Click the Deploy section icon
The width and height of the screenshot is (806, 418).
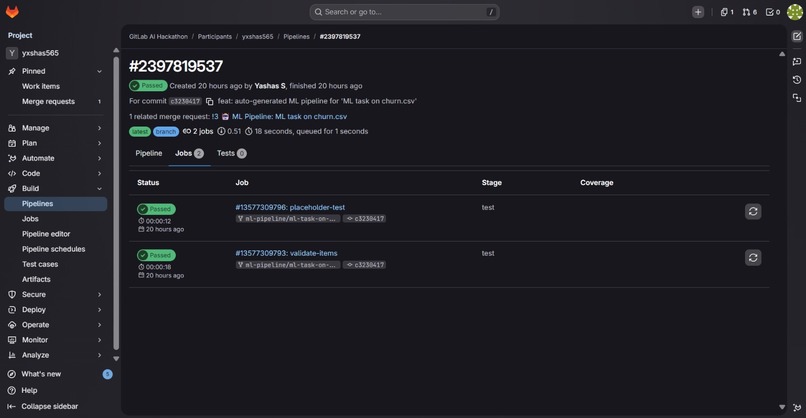point(12,310)
